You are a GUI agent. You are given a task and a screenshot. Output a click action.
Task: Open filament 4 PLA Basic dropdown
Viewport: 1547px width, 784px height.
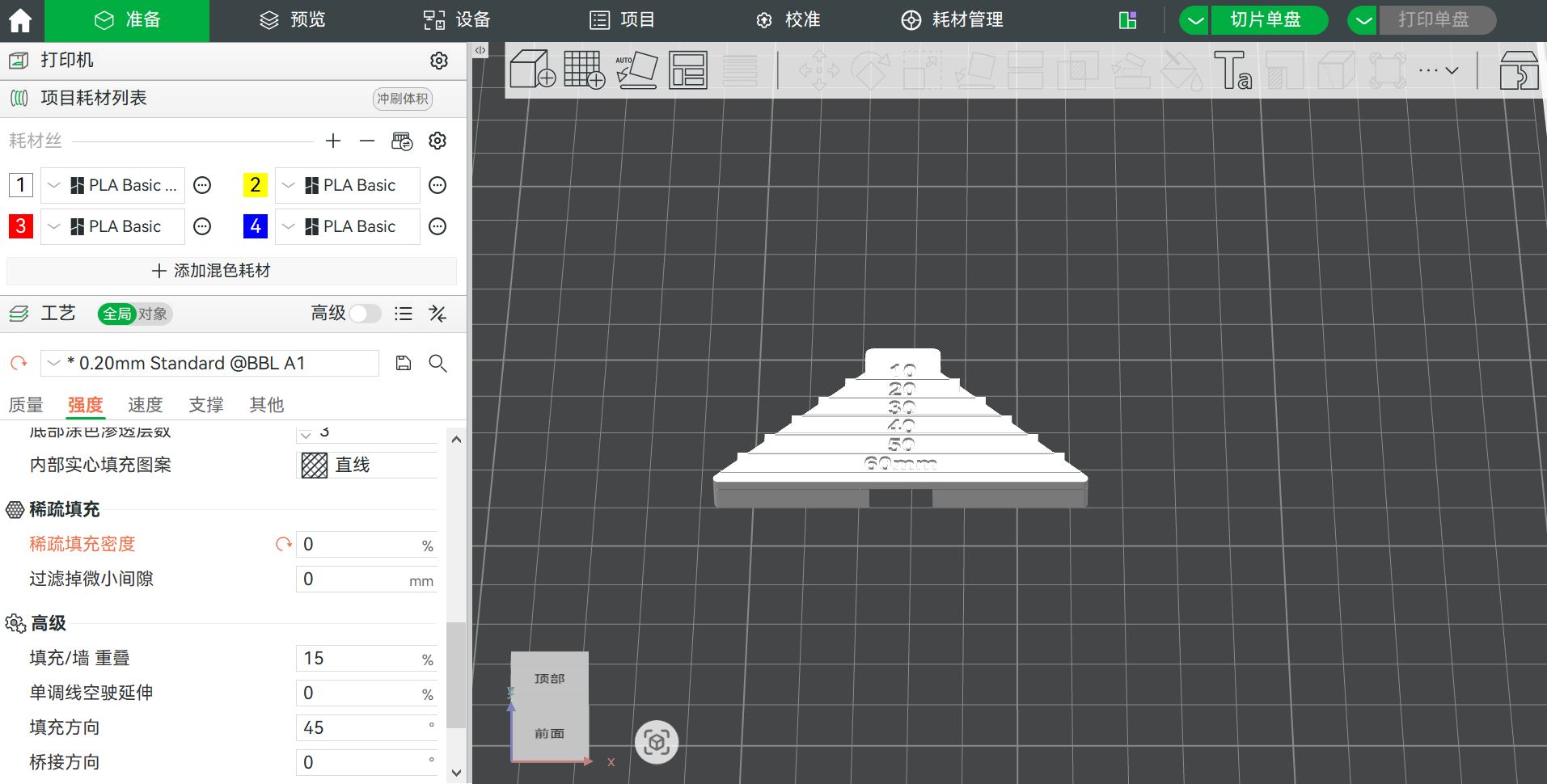(x=348, y=226)
